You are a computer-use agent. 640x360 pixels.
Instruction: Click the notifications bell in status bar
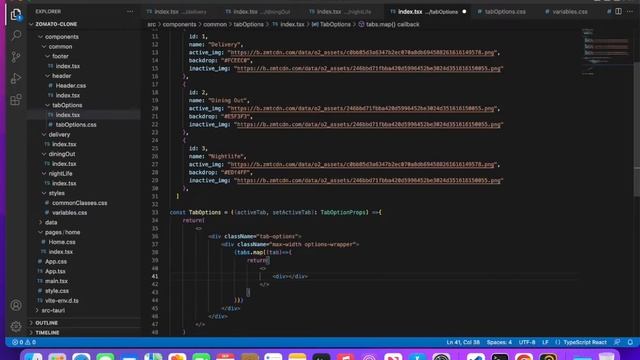[630, 342]
